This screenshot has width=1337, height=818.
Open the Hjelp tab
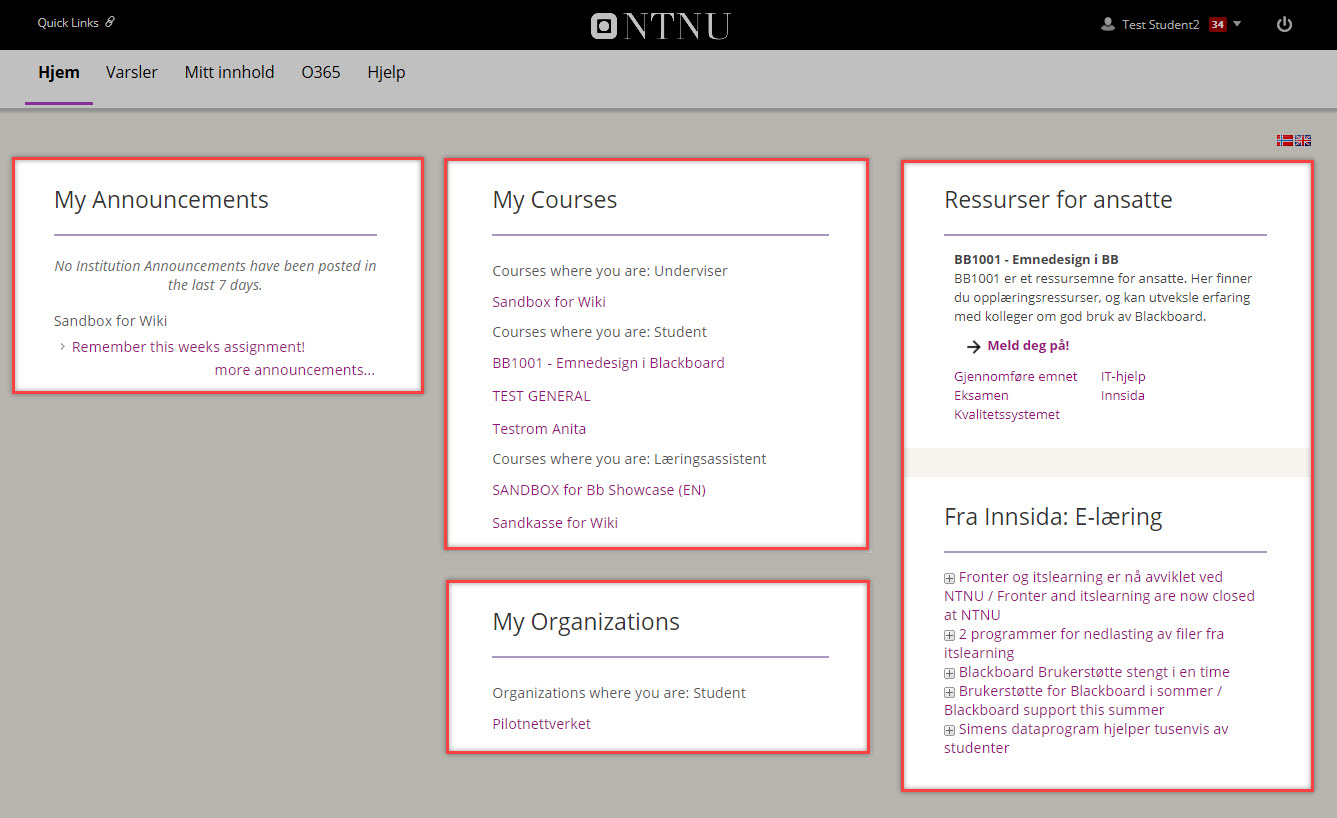[386, 72]
